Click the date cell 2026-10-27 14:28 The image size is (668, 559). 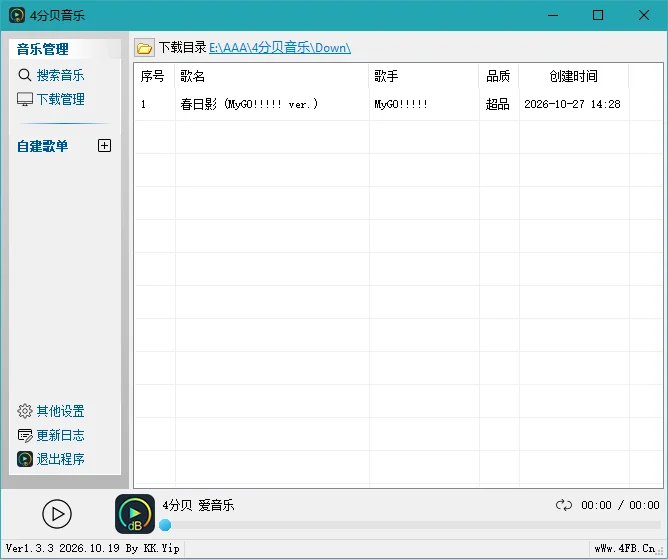point(572,104)
